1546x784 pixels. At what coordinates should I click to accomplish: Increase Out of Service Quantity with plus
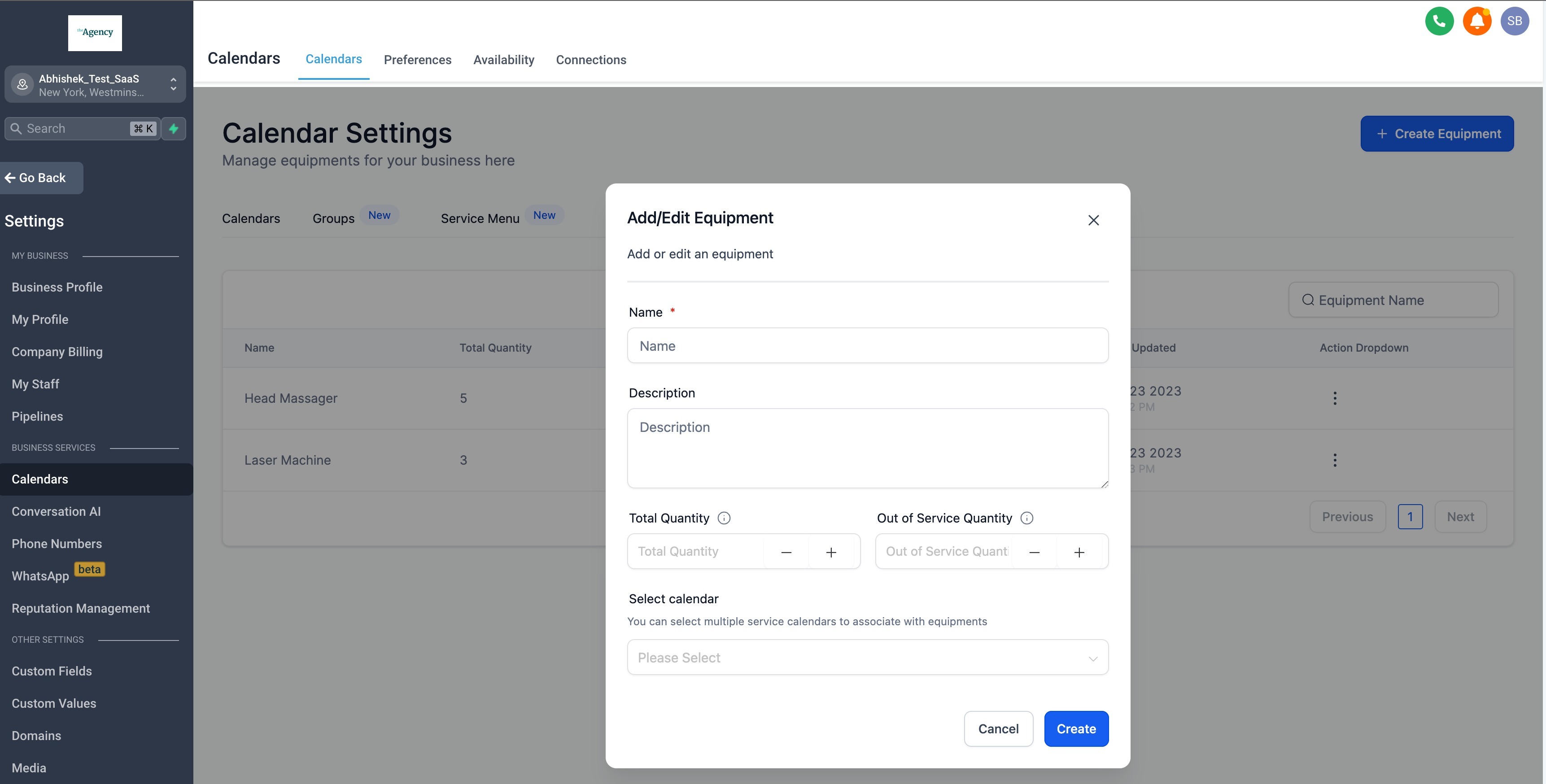point(1079,552)
